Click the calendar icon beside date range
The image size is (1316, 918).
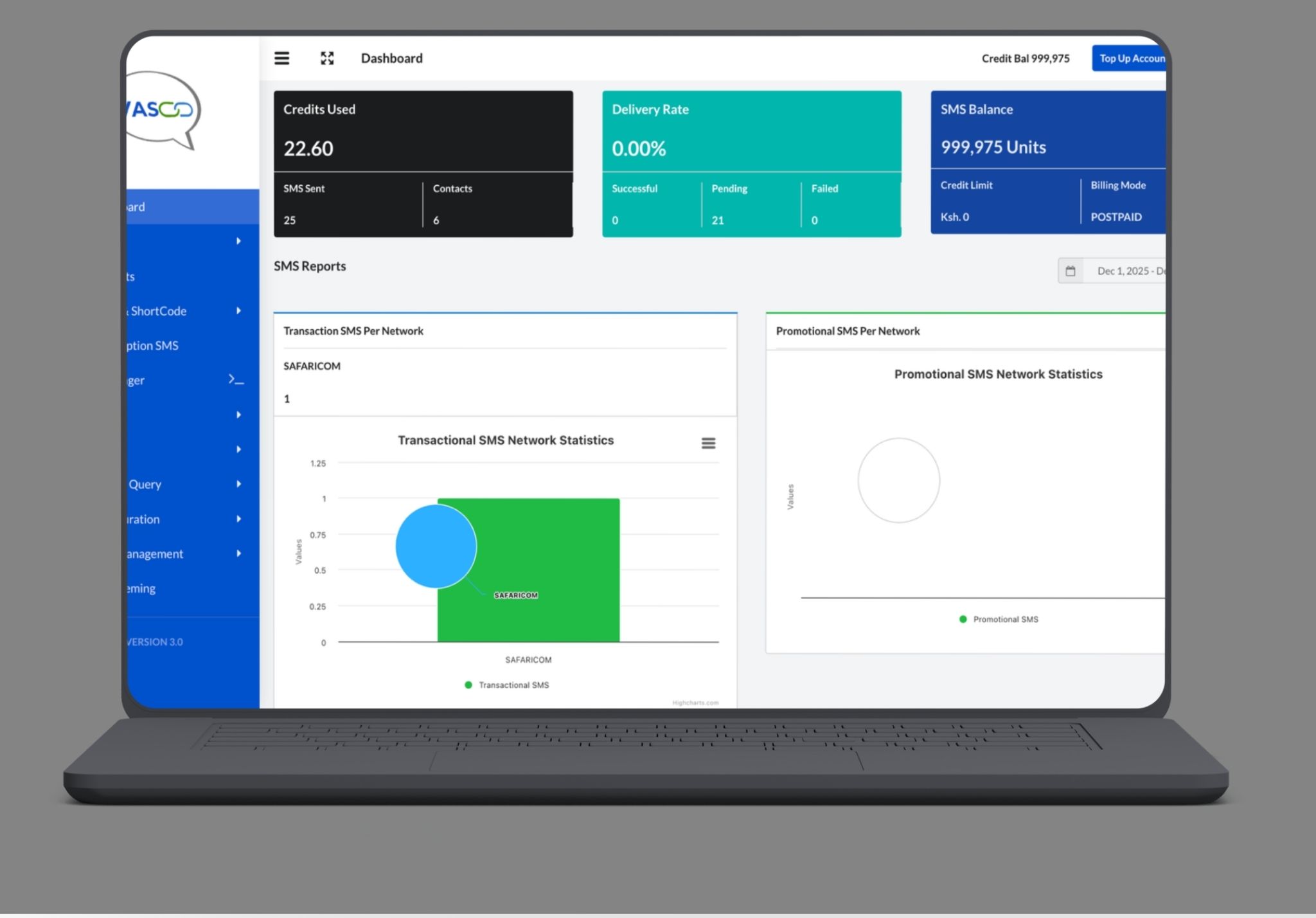(1071, 271)
